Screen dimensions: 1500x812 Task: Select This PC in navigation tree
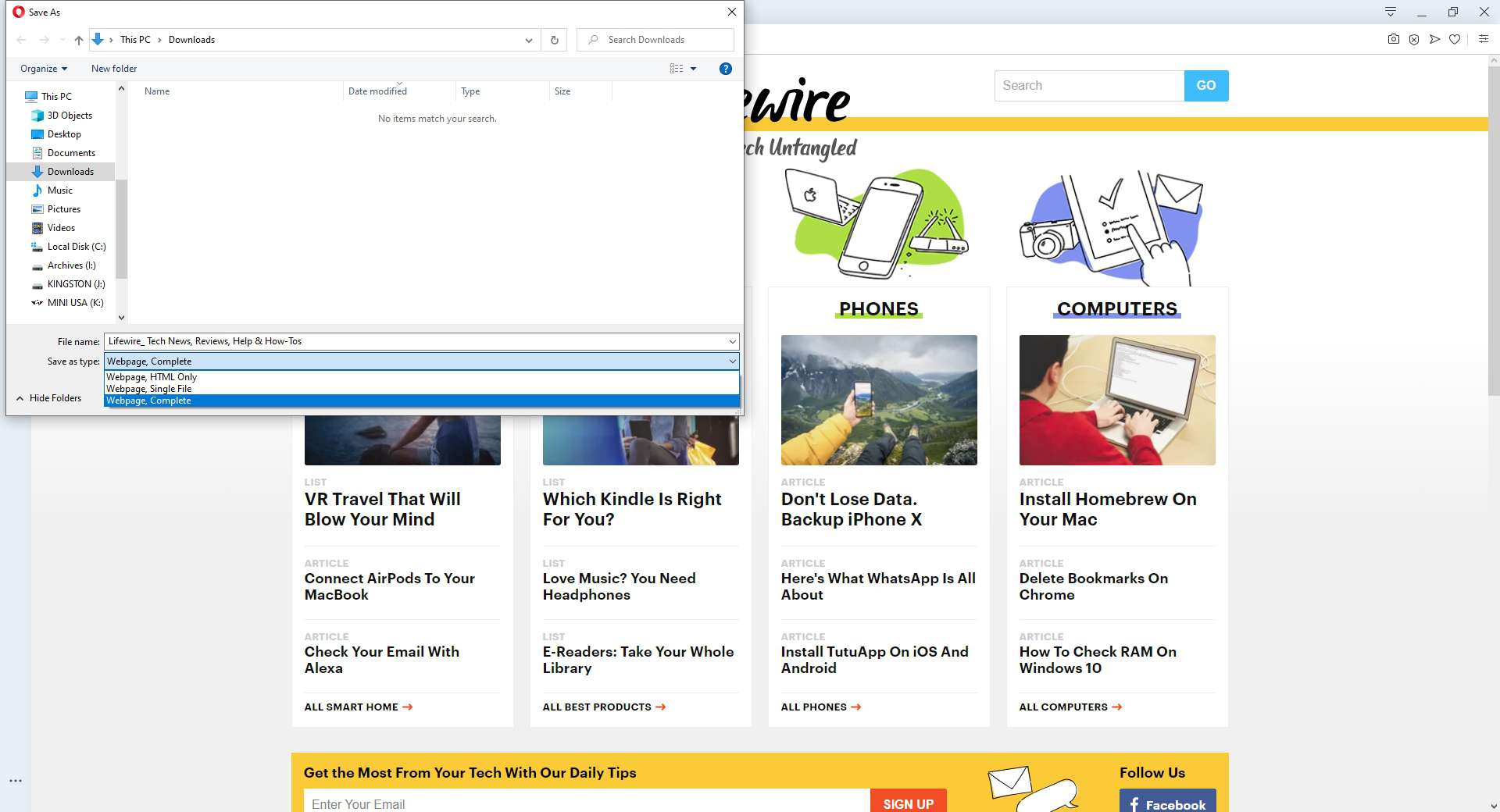56,97
